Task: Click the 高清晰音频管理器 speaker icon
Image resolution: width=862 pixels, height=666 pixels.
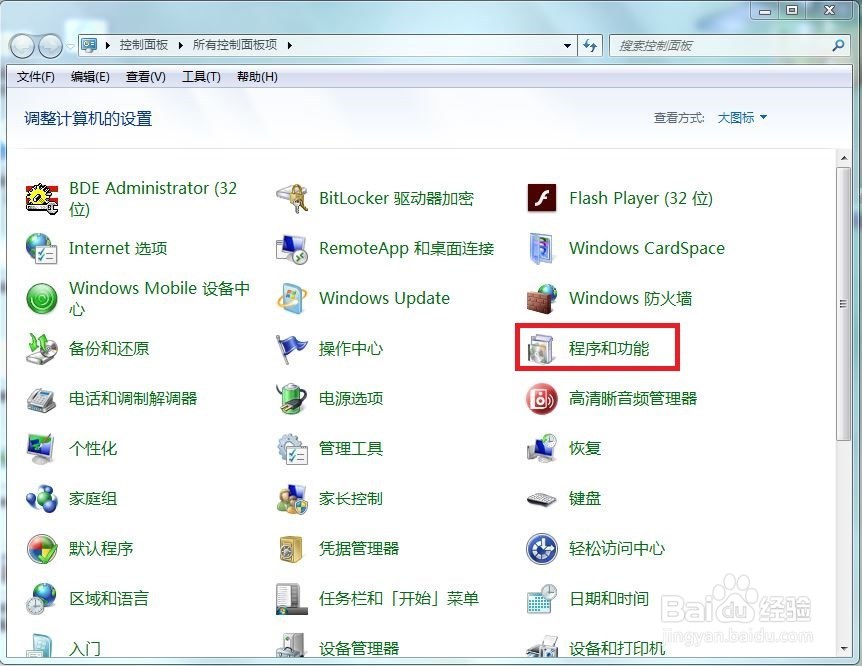Action: point(542,399)
